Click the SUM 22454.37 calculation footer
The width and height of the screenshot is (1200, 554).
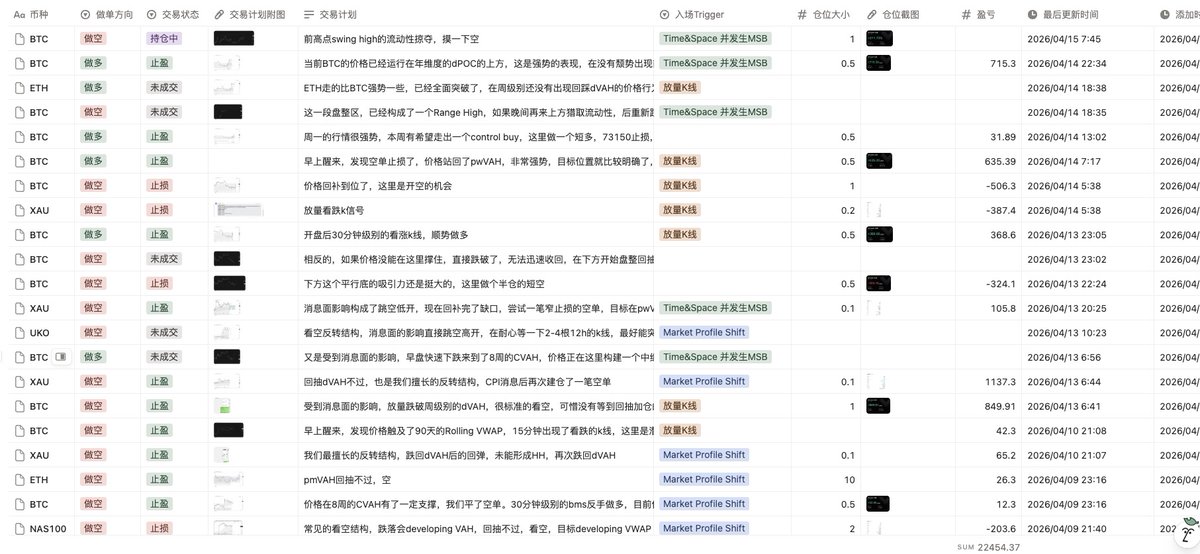point(988,547)
